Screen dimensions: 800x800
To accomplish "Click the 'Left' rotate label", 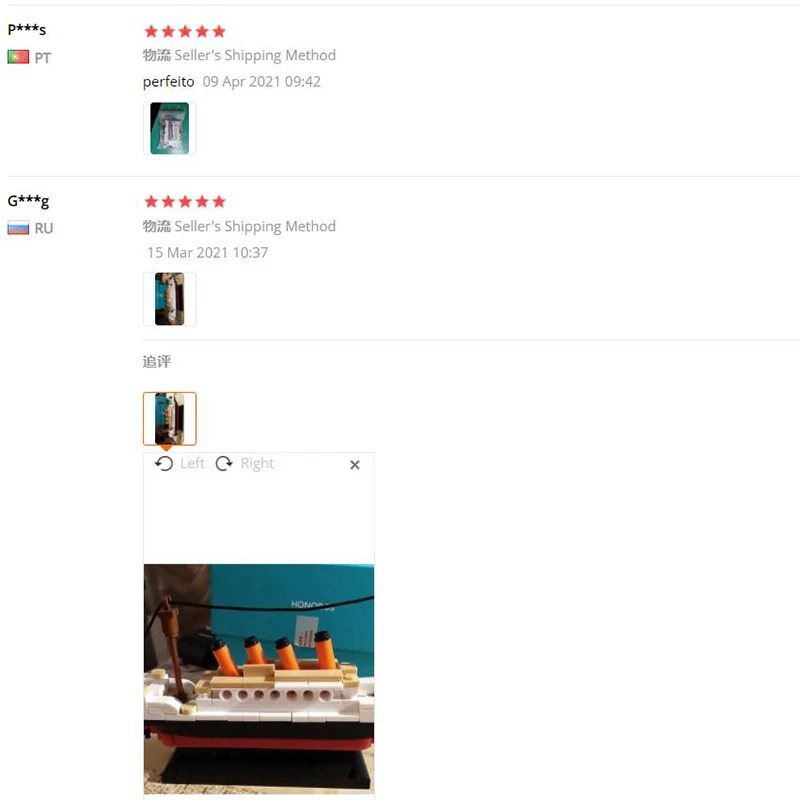I will (x=192, y=463).
